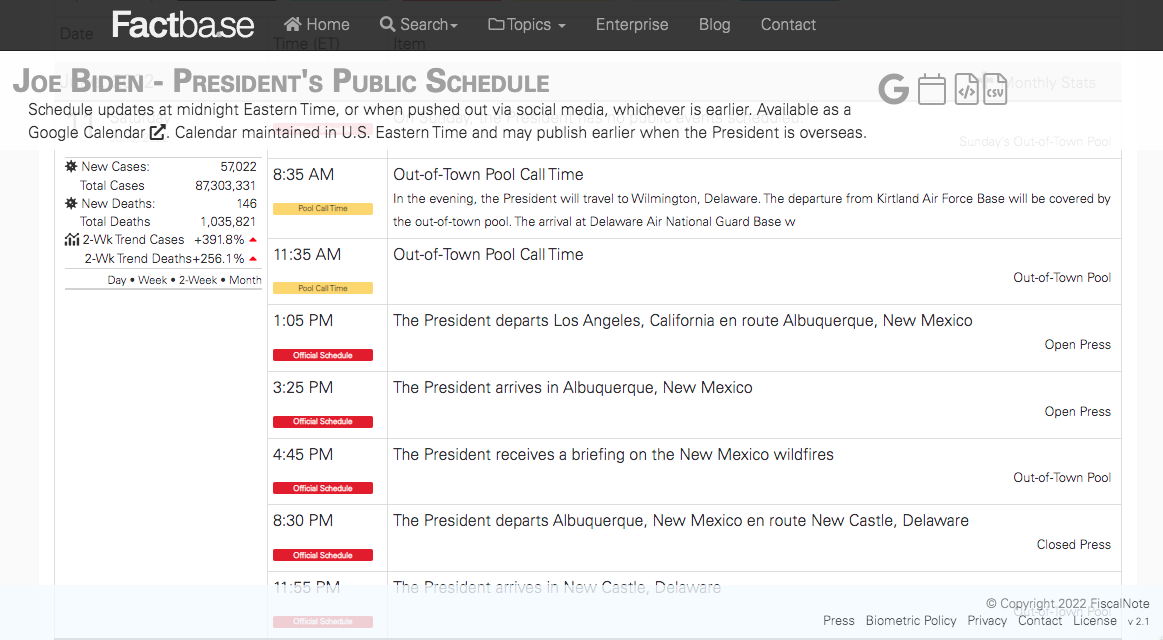Select the Month stats range link
The height and width of the screenshot is (640, 1163).
[245, 280]
